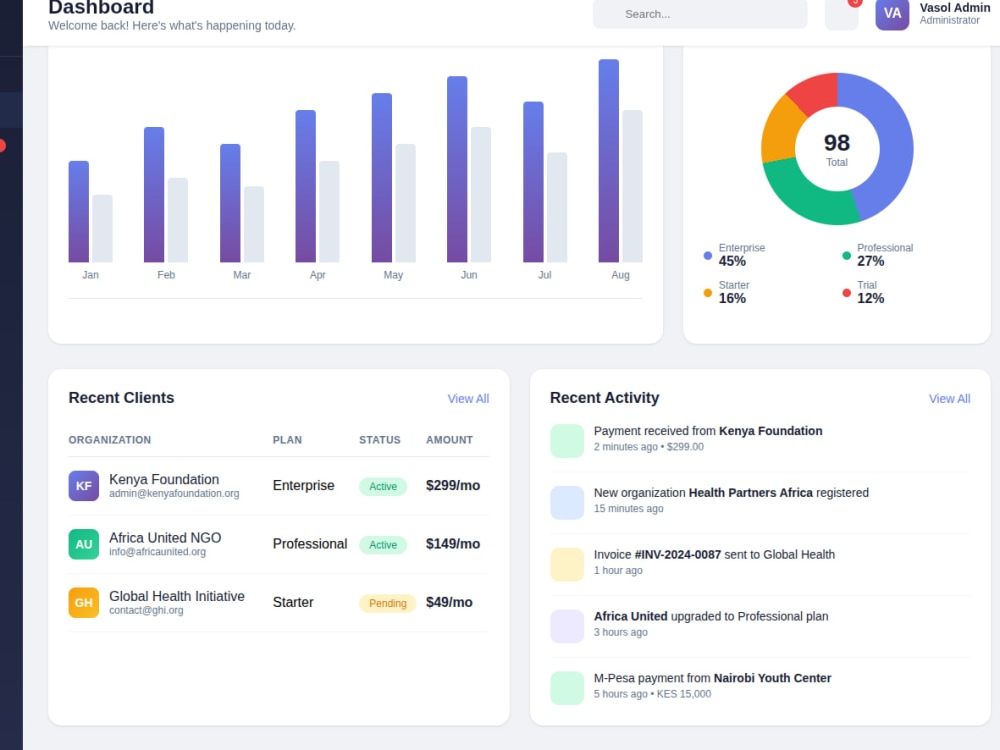Viewport: 1000px width, 750px height.
Task: Click the Enterprise plan cell
Action: click(x=304, y=486)
